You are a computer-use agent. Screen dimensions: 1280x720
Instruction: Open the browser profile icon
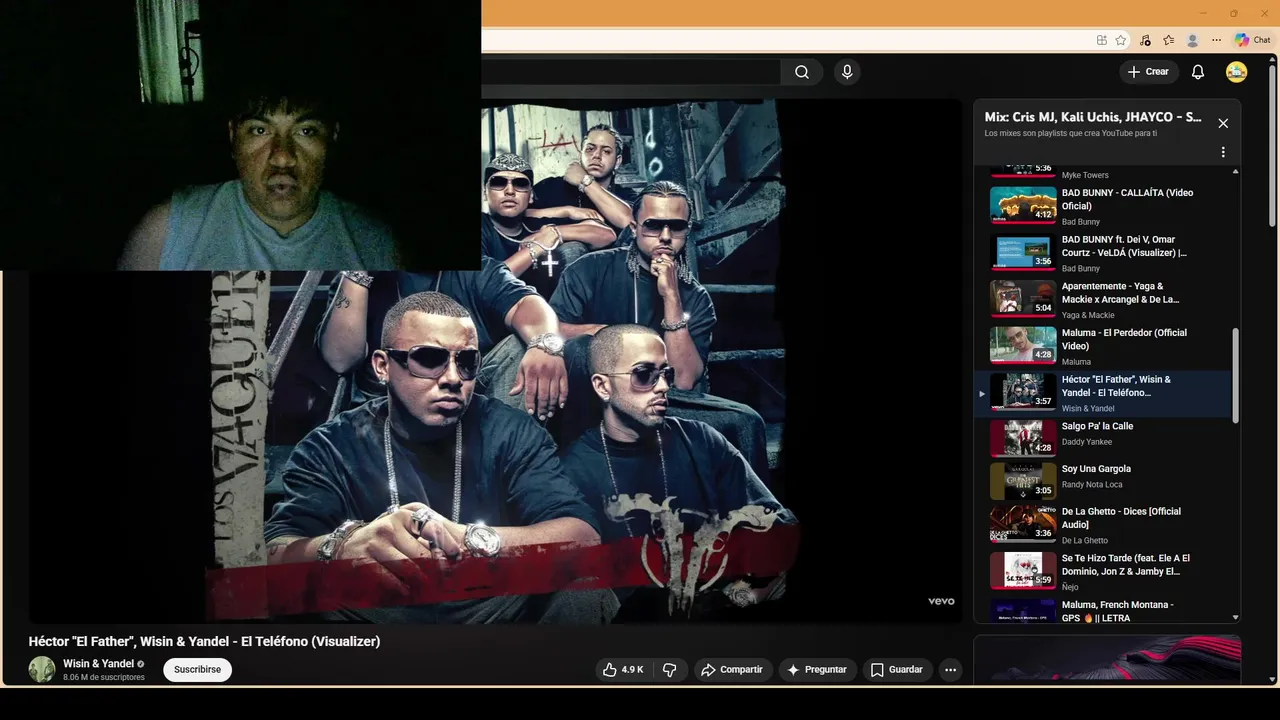(1192, 40)
